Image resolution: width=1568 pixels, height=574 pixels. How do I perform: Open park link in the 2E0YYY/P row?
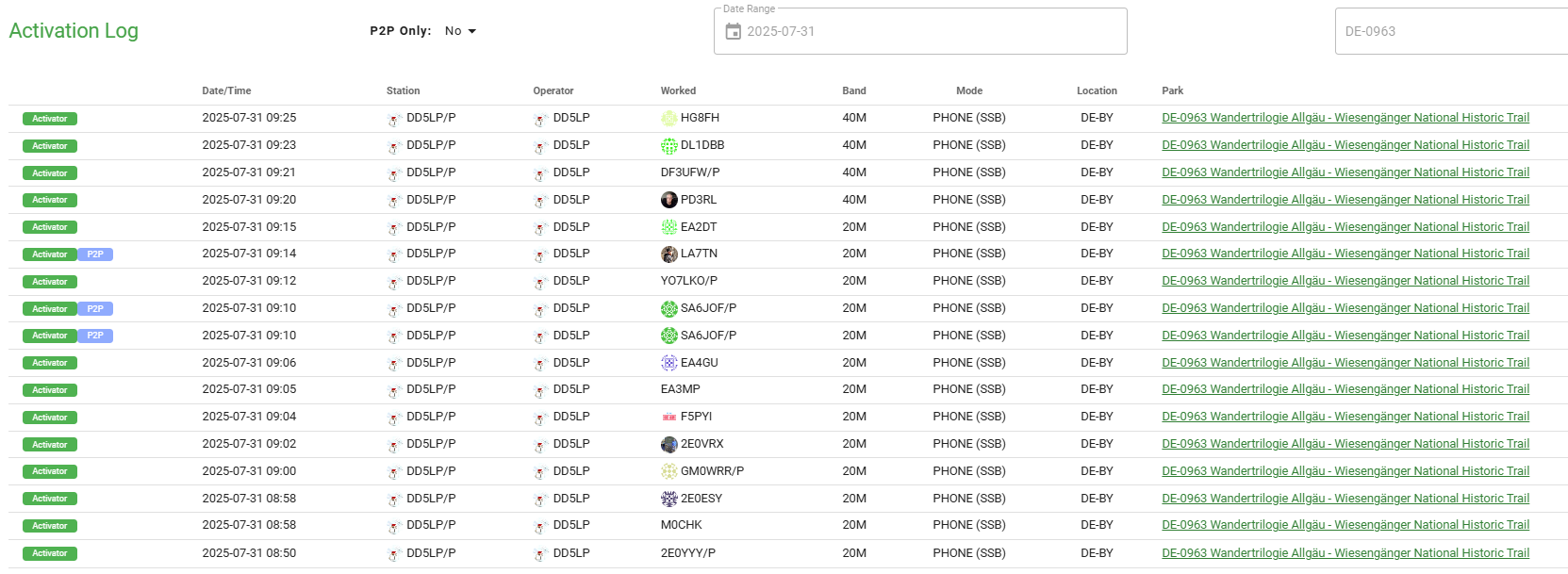(x=1345, y=553)
